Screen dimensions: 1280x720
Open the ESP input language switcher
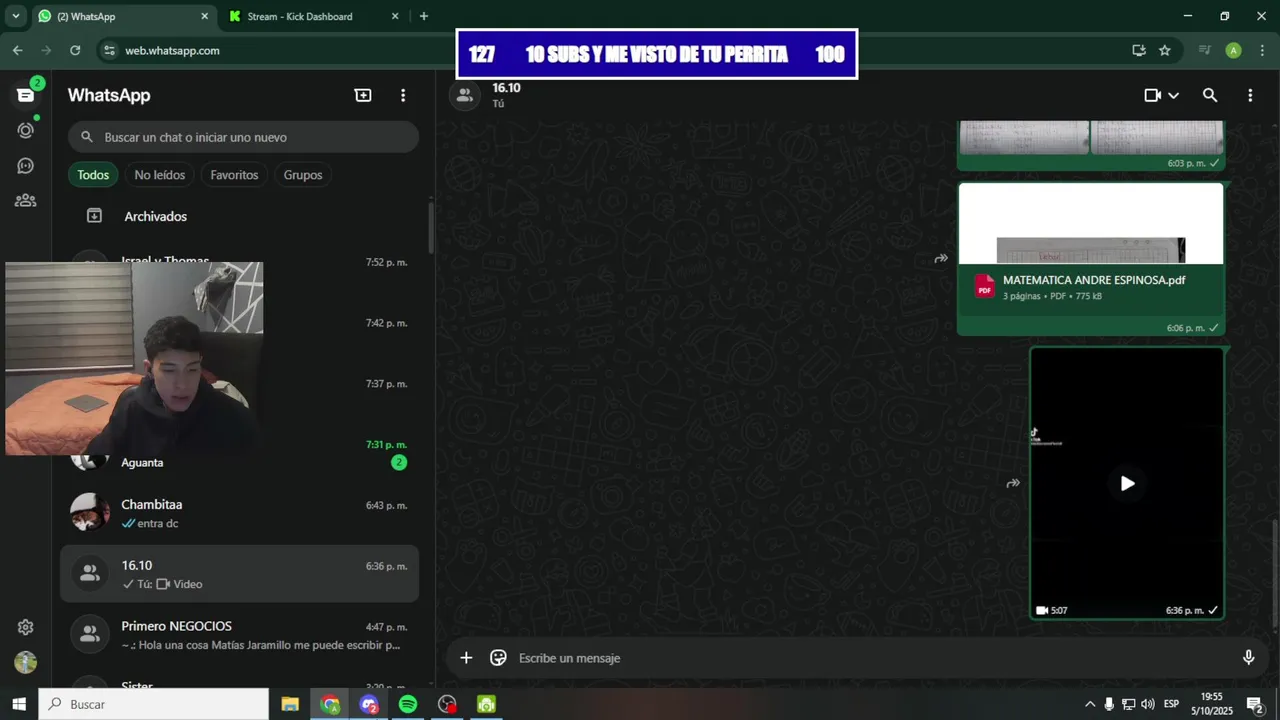click(x=1171, y=704)
